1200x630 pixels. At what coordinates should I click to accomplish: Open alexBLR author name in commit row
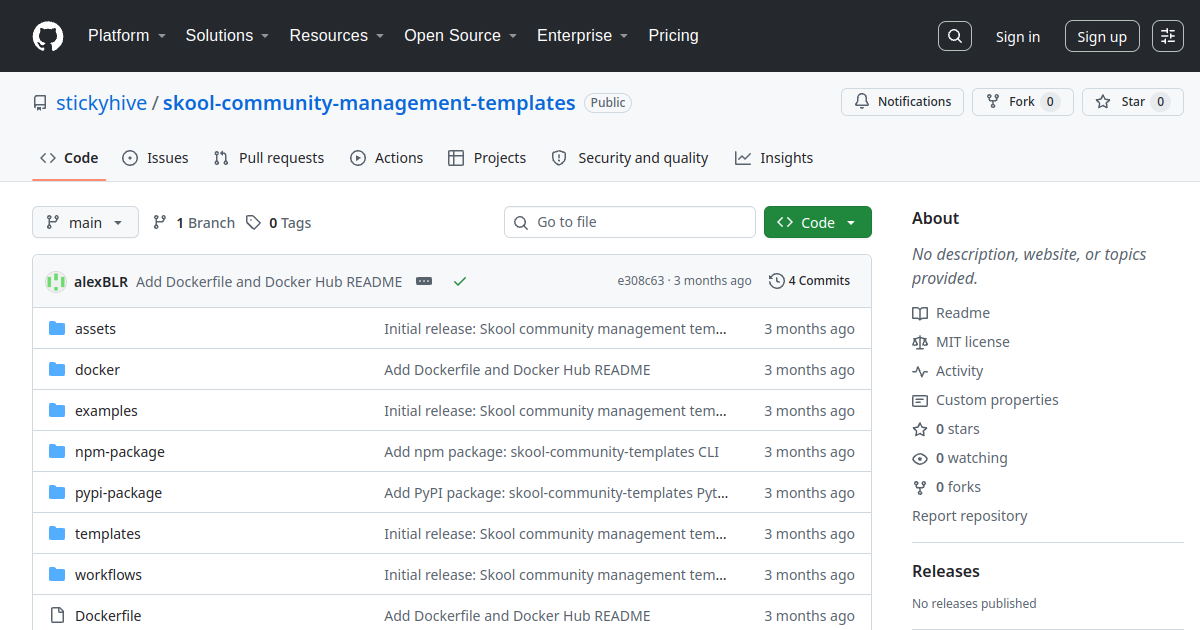101,282
